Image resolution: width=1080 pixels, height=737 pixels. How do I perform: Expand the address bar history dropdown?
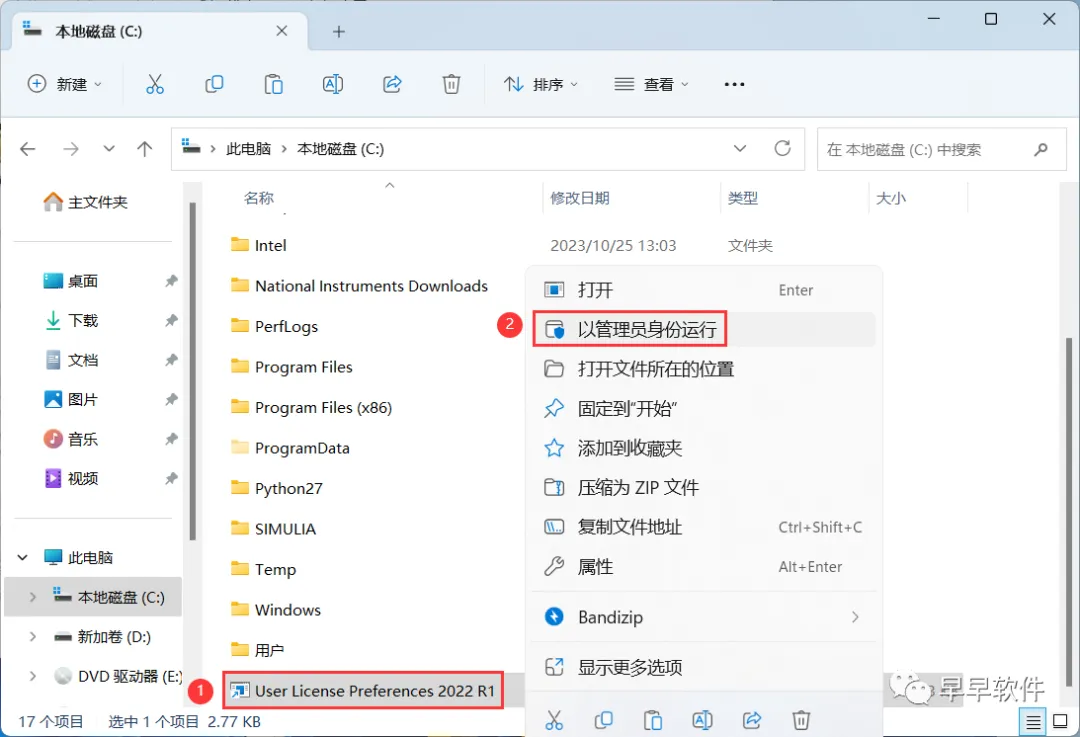pos(740,149)
